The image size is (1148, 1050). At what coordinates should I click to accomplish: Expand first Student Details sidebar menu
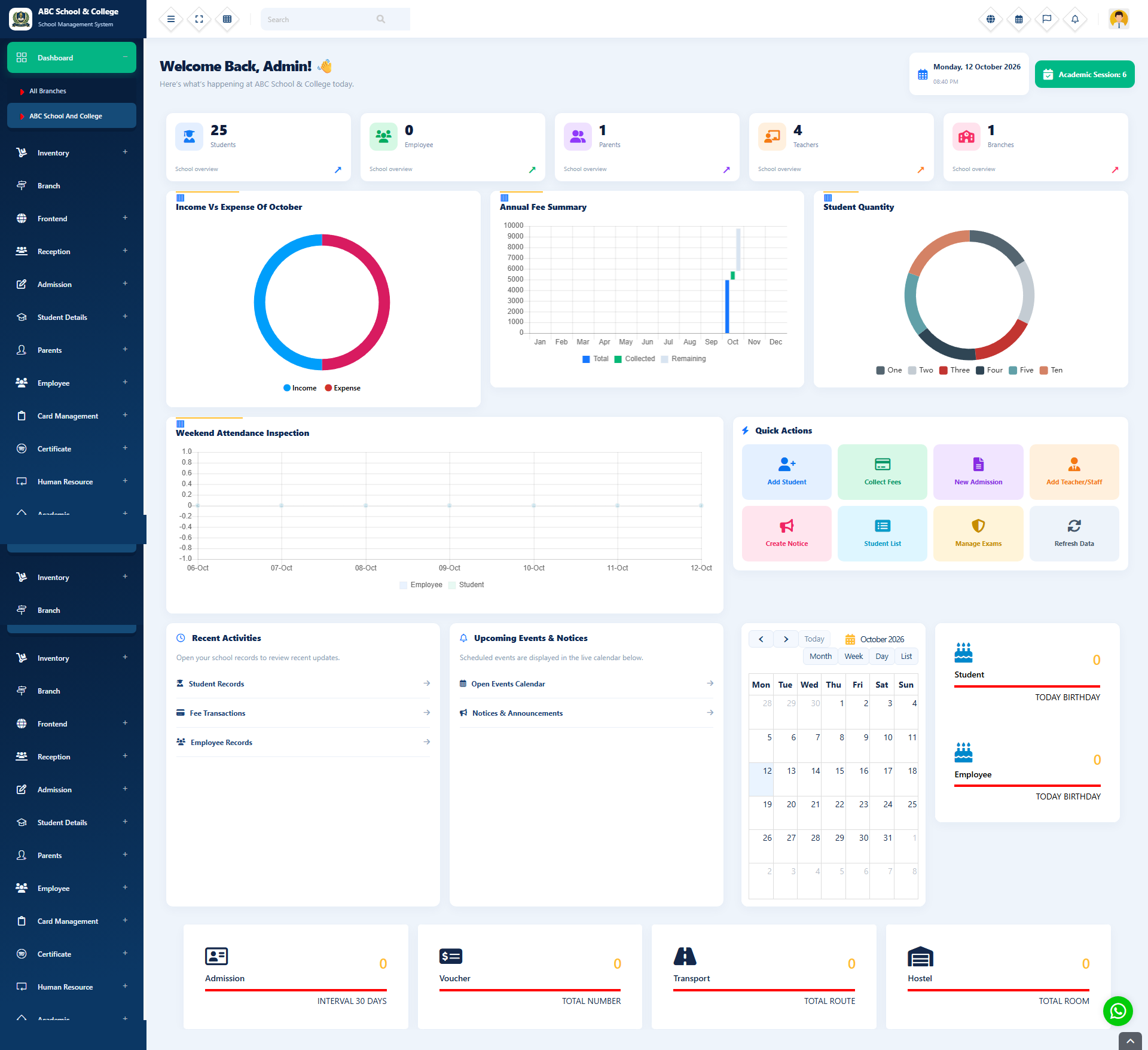(x=72, y=317)
